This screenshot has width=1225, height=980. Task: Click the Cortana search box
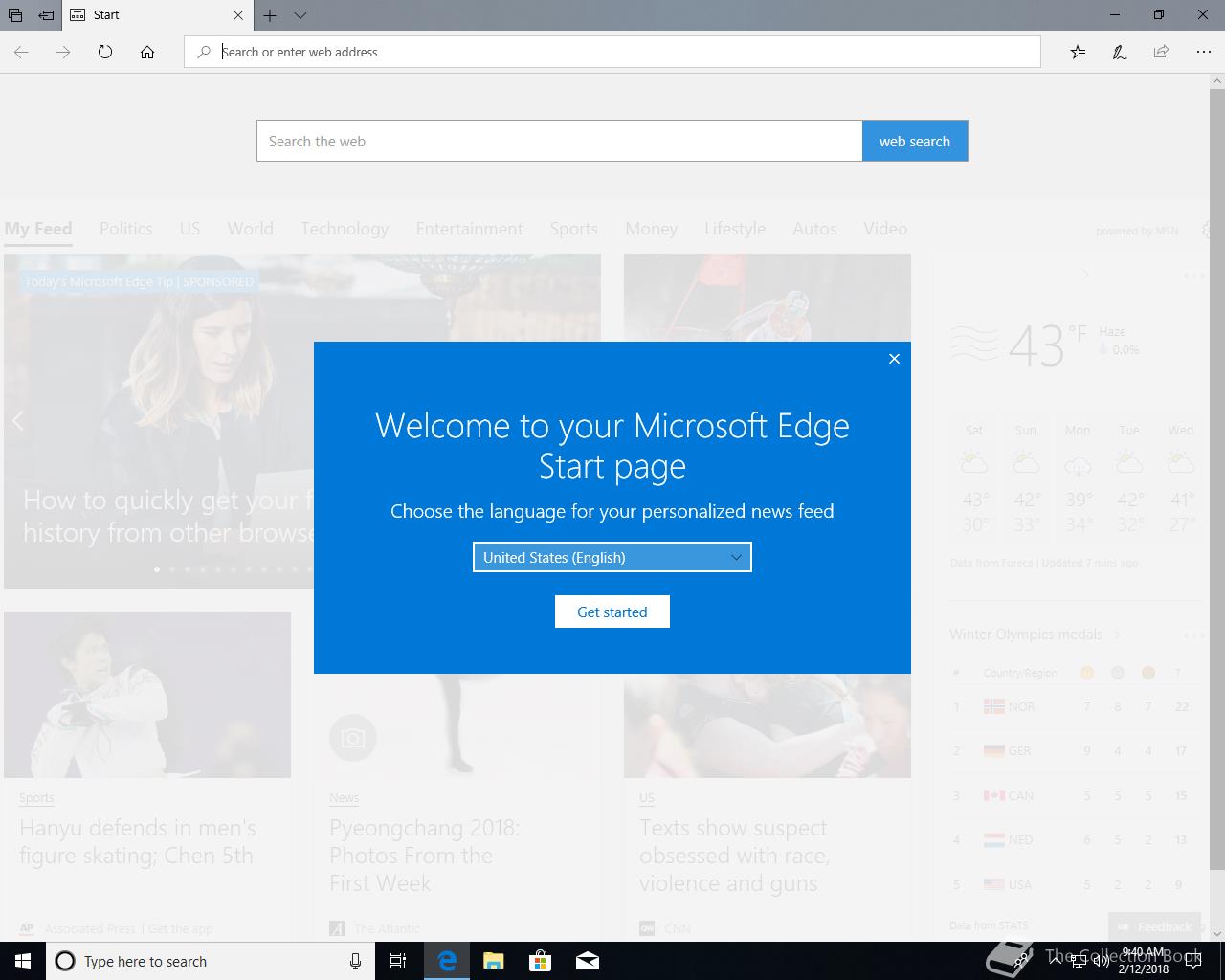pyautogui.click(x=209, y=961)
